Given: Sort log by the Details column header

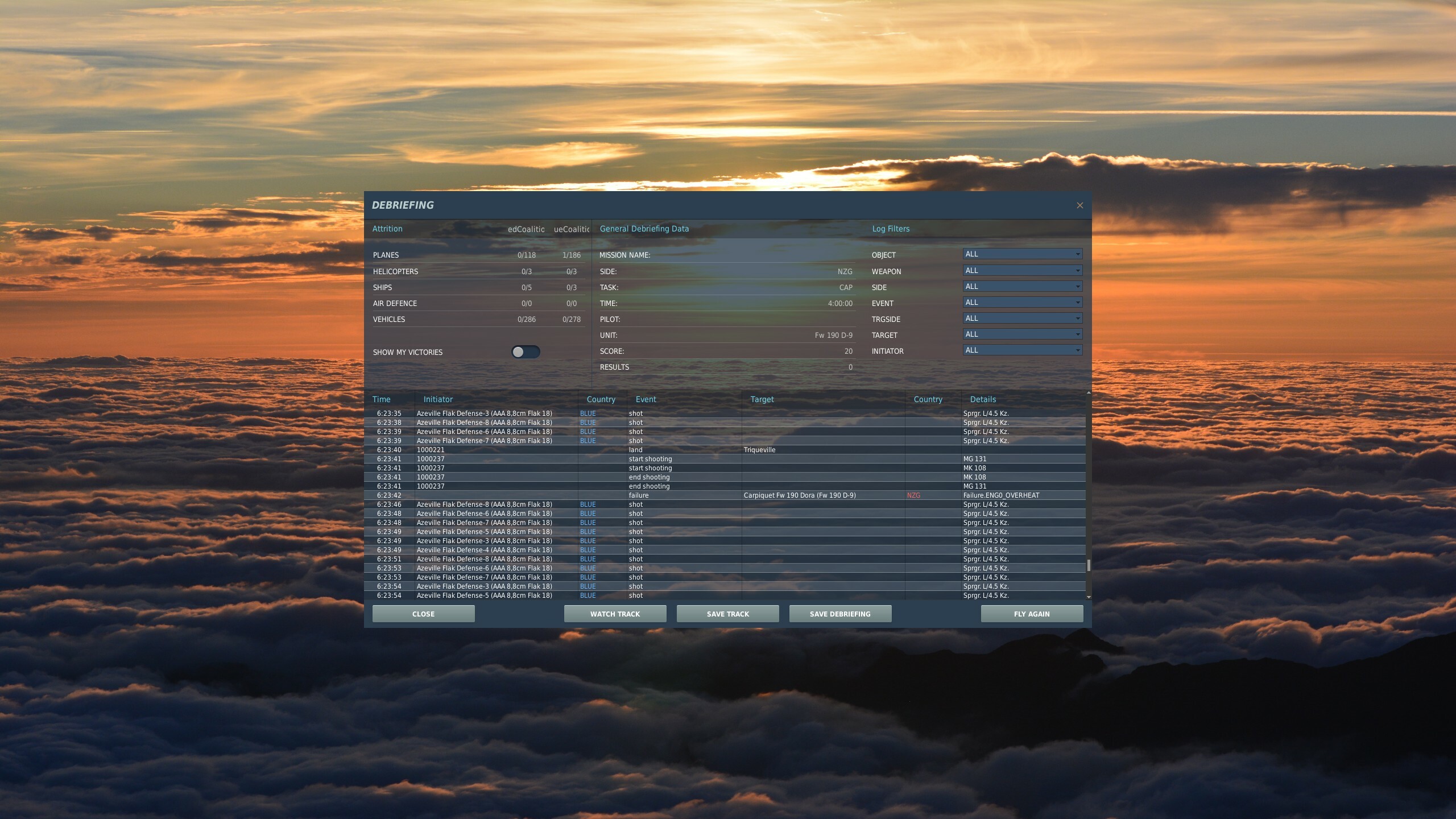Looking at the screenshot, I should [x=983, y=399].
